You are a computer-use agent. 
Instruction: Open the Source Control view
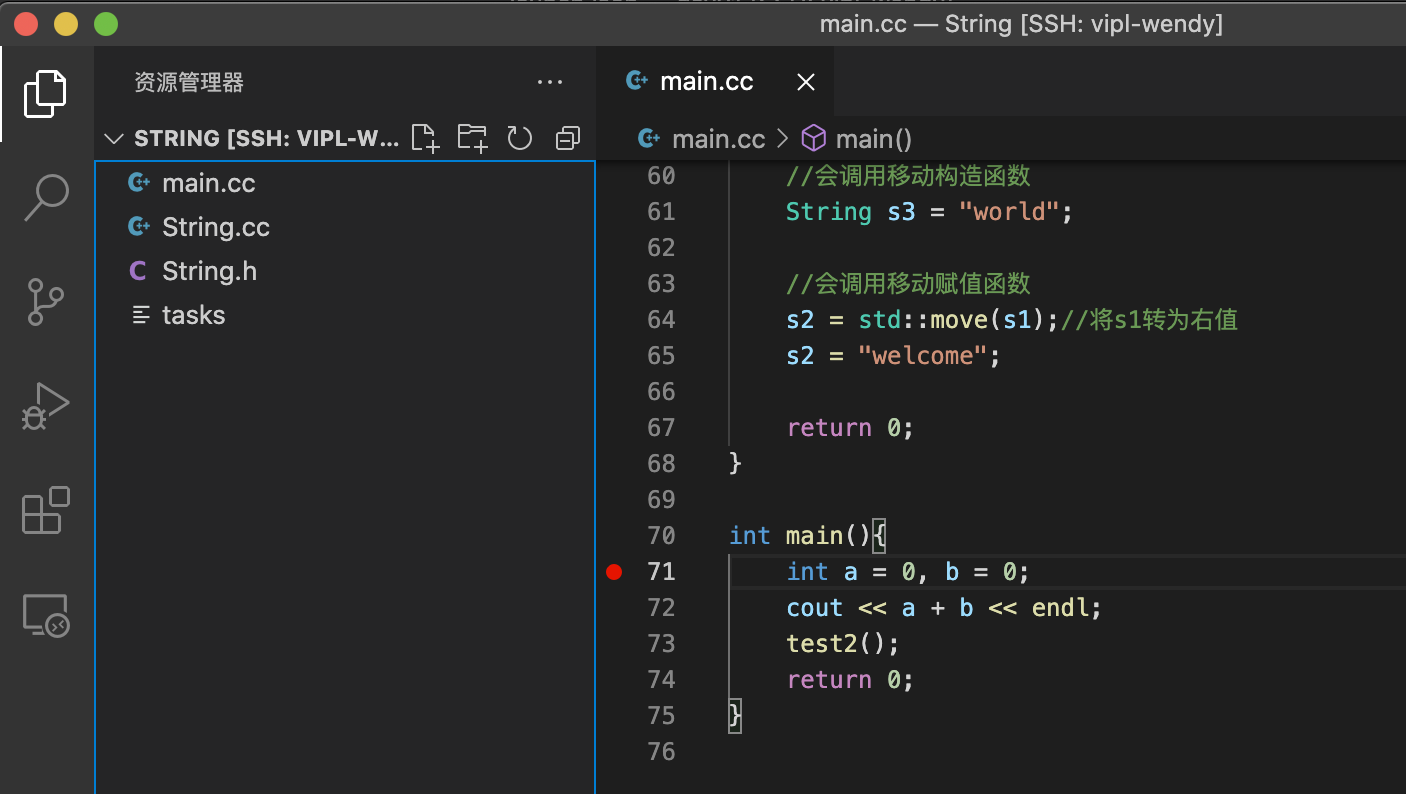coord(46,302)
